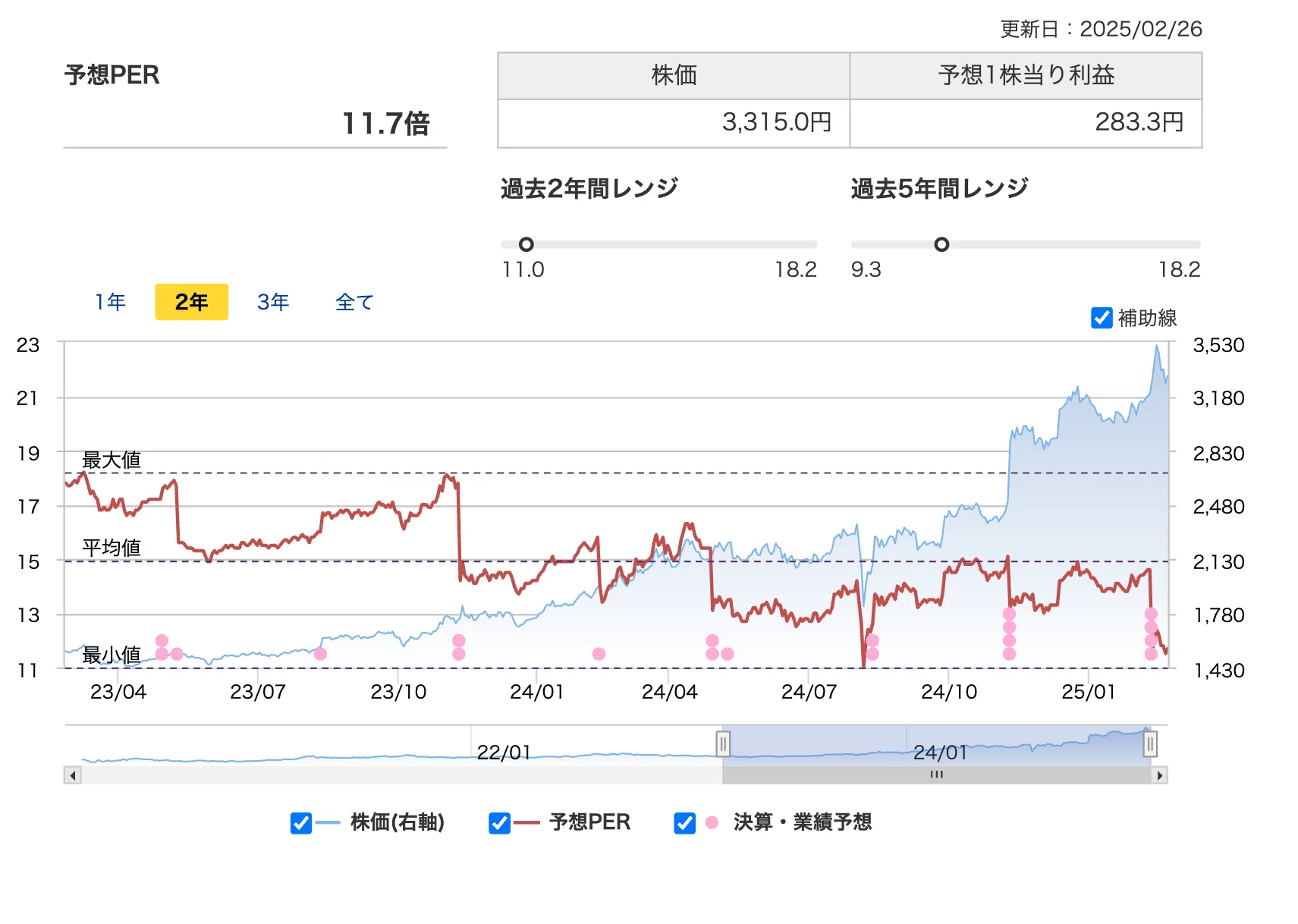This screenshot has width=1298, height=924.
Task: Click the 3,530 right axis label
Action: (x=1219, y=345)
